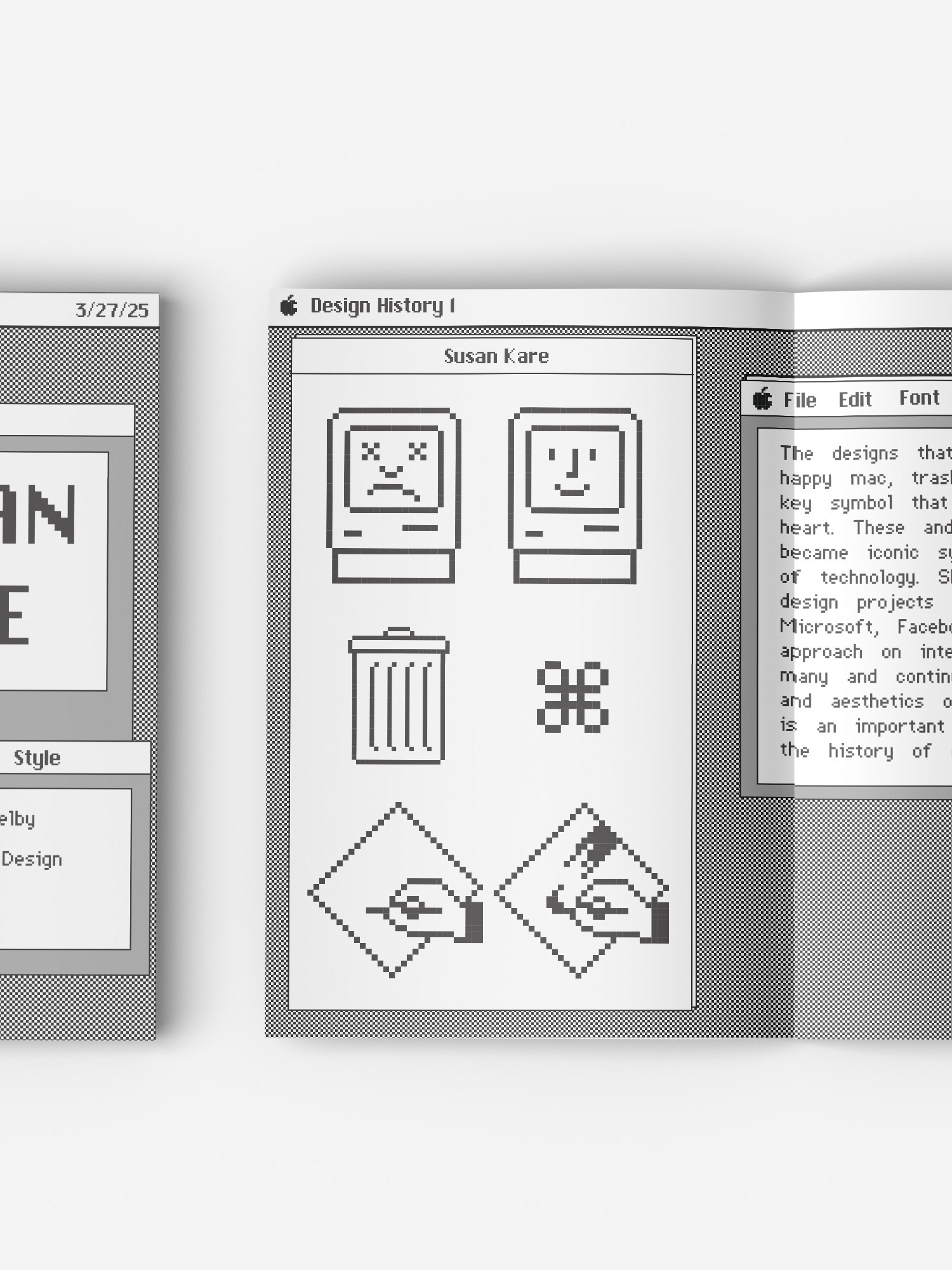Screen dimensions: 952x1270
Task: Select the hand-drawing diamond icon without paint can
Action: (x=395, y=890)
